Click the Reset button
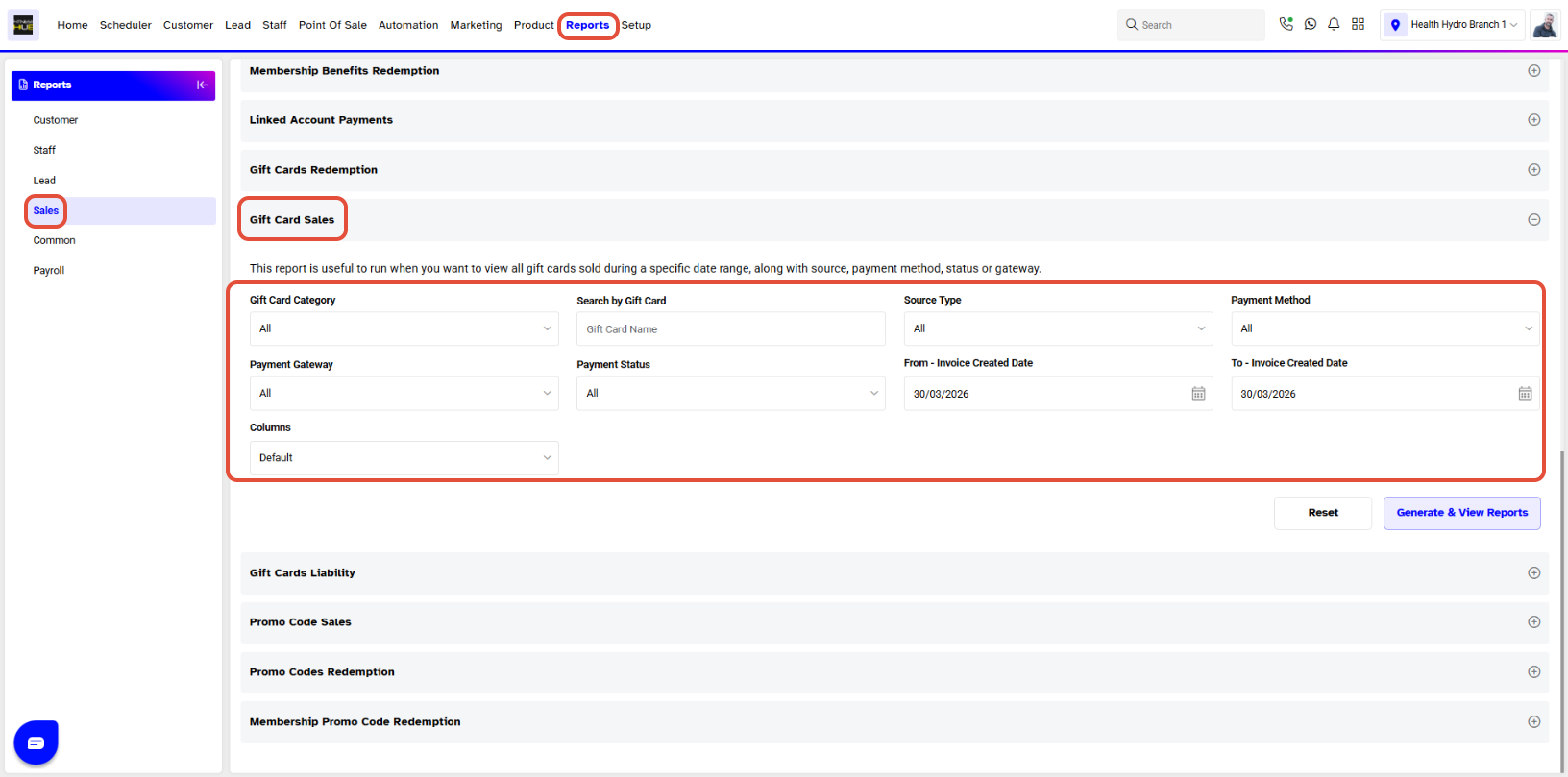The width and height of the screenshot is (1568, 777). (x=1323, y=513)
